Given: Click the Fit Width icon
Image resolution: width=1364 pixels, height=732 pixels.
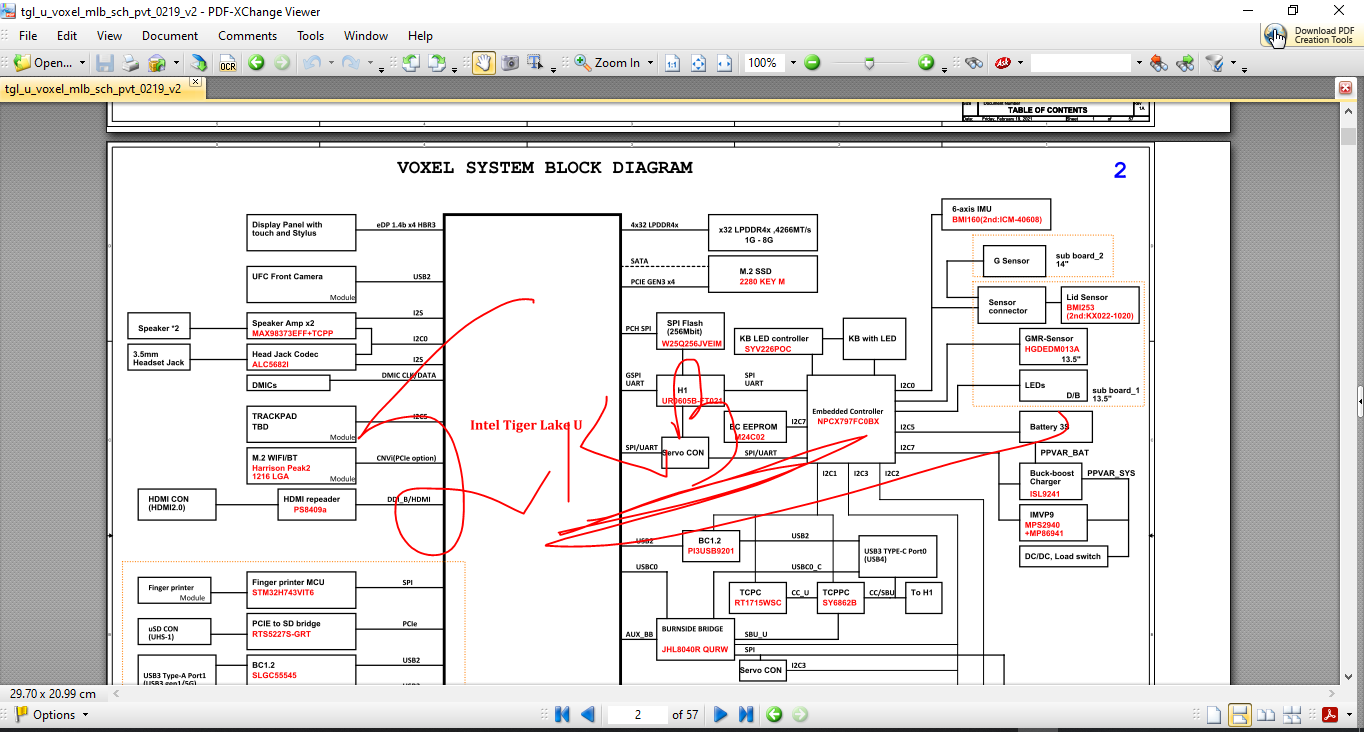Looking at the screenshot, I should pyautogui.click(x=724, y=62).
